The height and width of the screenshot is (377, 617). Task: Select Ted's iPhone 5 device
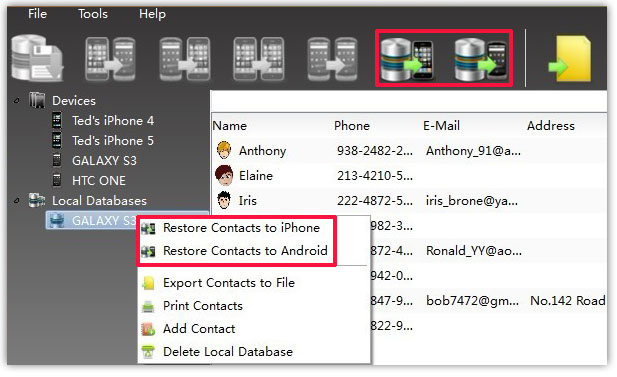(x=113, y=141)
